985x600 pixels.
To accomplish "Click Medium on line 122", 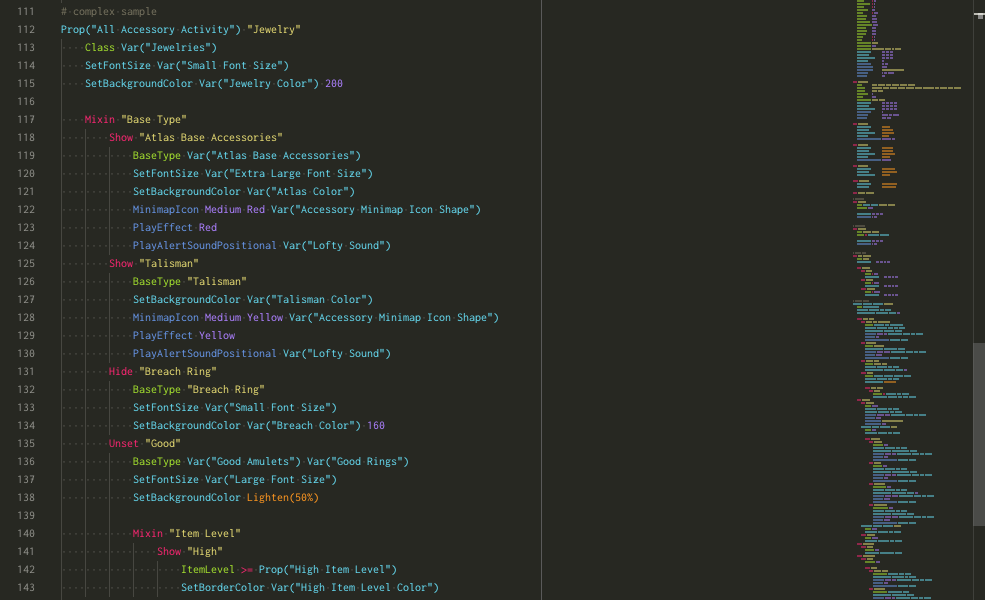I will point(223,210).
